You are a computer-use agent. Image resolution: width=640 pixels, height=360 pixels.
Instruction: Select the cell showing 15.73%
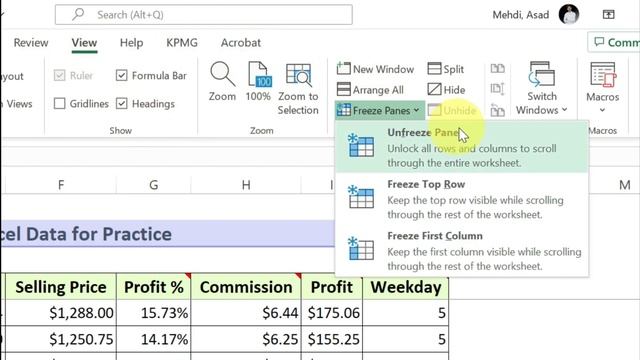click(x=153, y=313)
